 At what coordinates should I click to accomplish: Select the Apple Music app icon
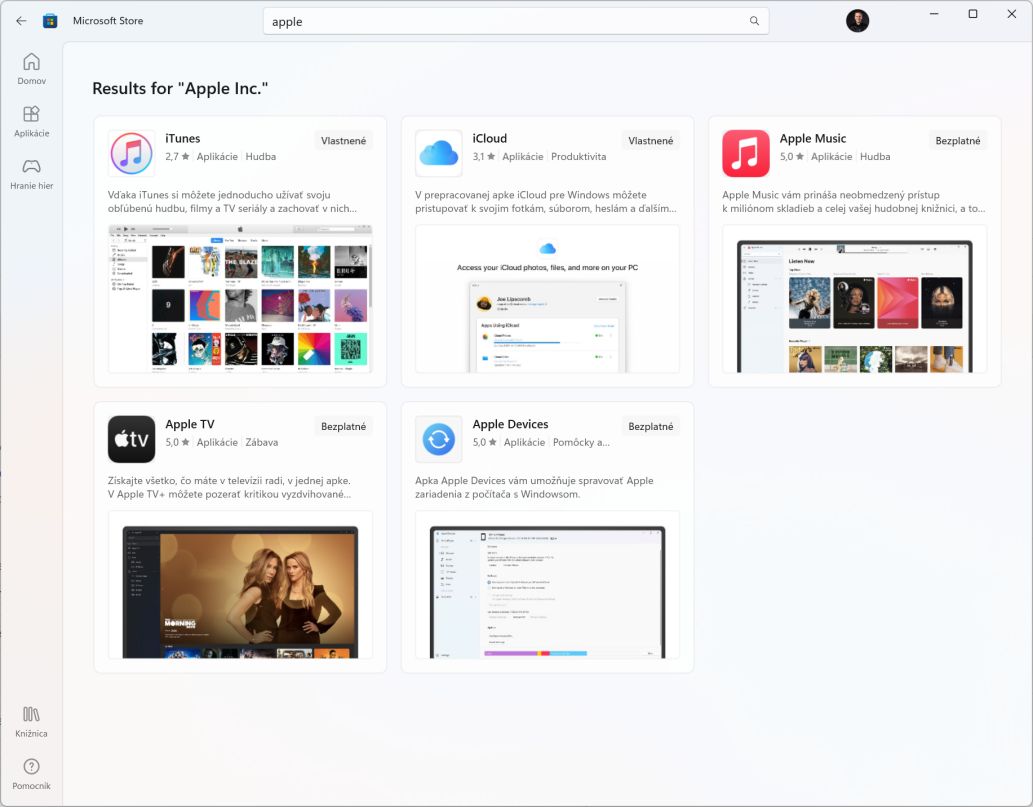tap(745, 153)
